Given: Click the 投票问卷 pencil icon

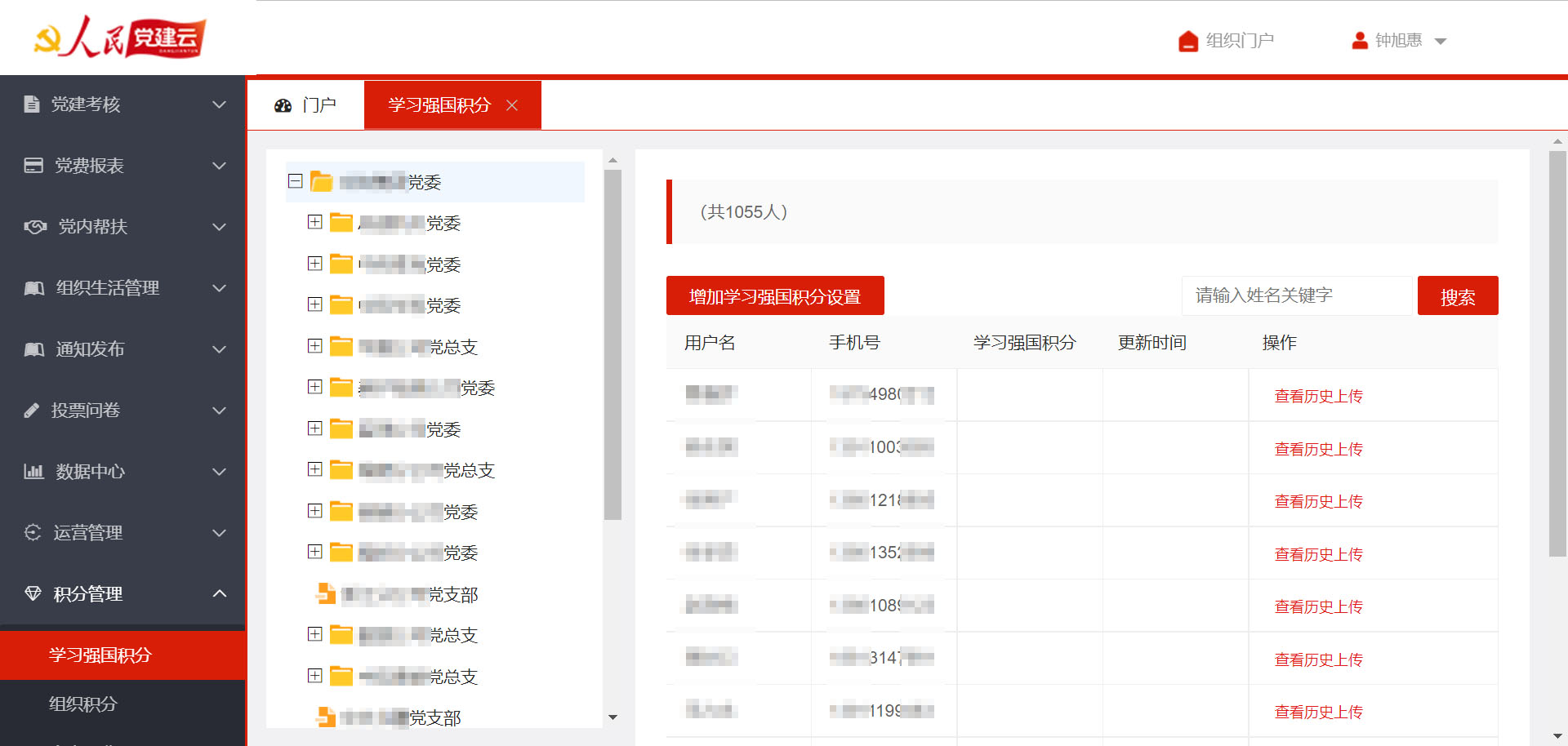Looking at the screenshot, I should [32, 410].
